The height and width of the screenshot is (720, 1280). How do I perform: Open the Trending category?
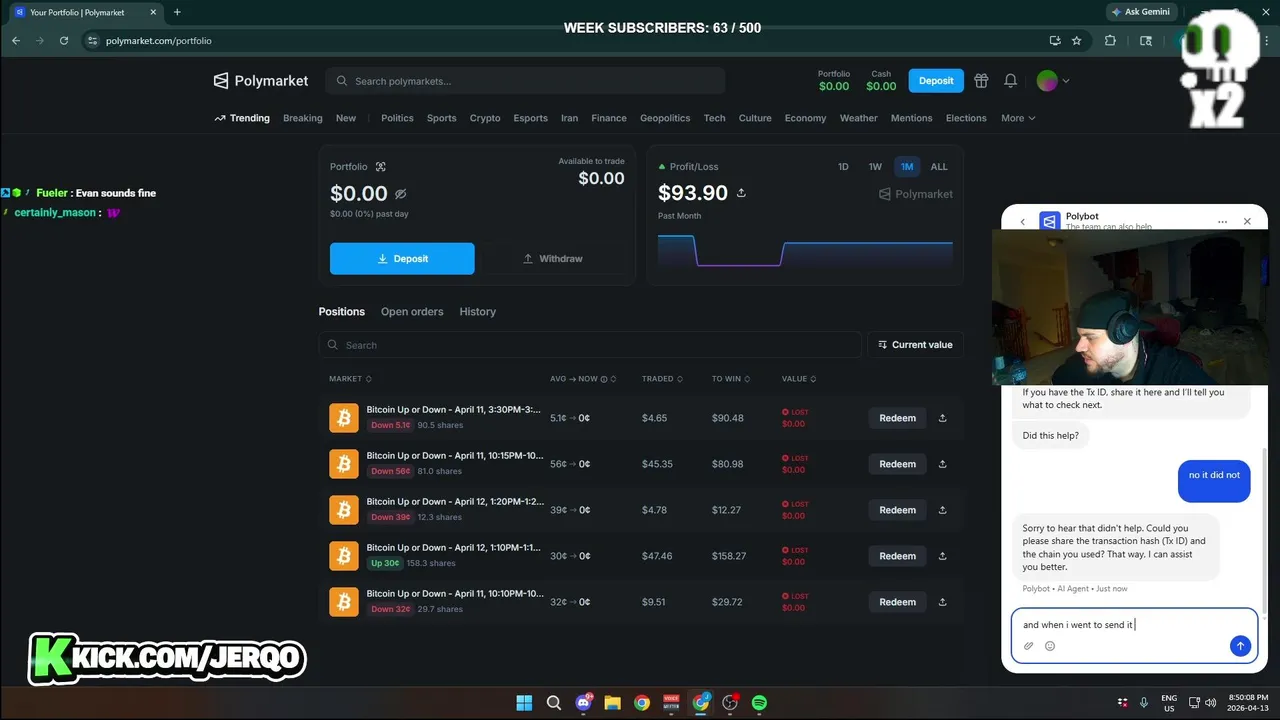coord(242,118)
